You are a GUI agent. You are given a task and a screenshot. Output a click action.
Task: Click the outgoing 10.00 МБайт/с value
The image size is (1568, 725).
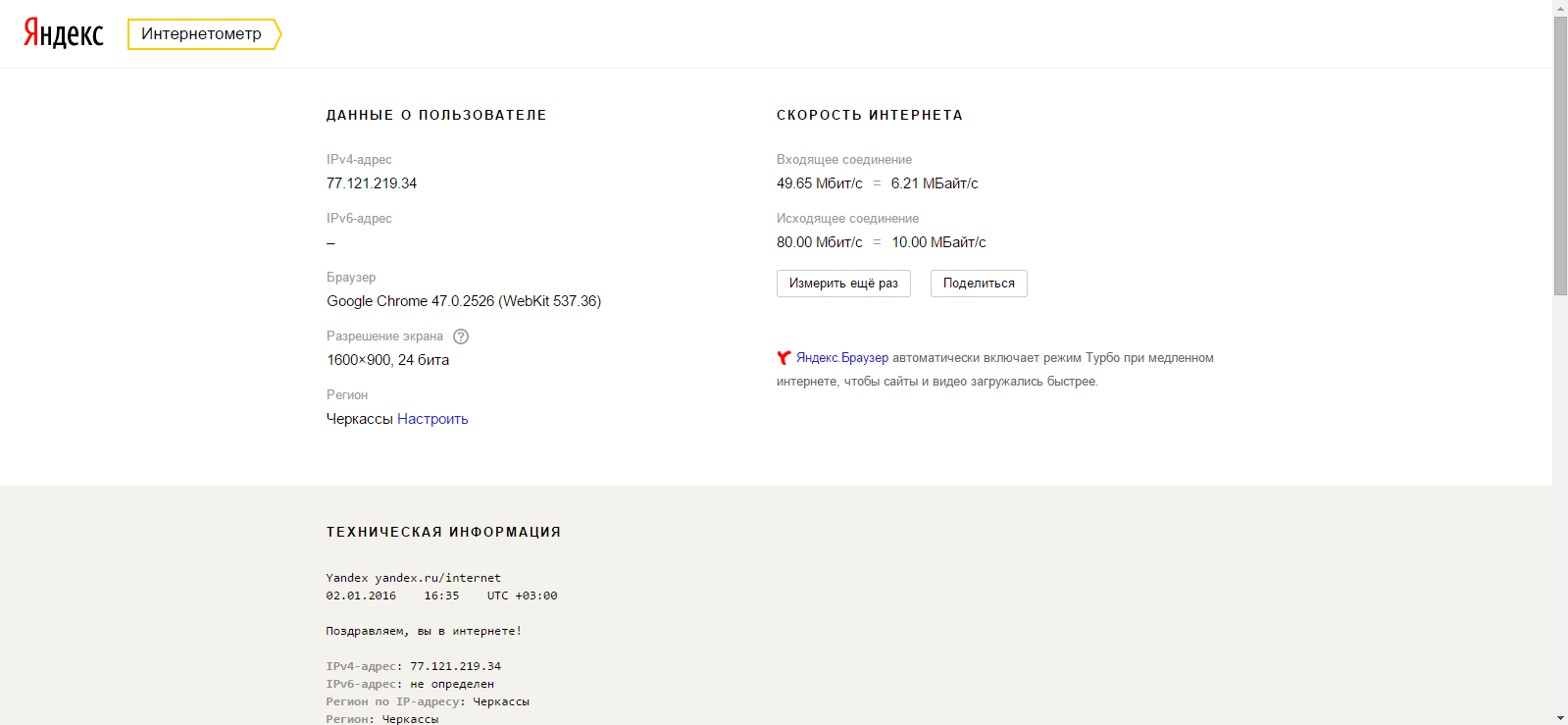(x=938, y=242)
